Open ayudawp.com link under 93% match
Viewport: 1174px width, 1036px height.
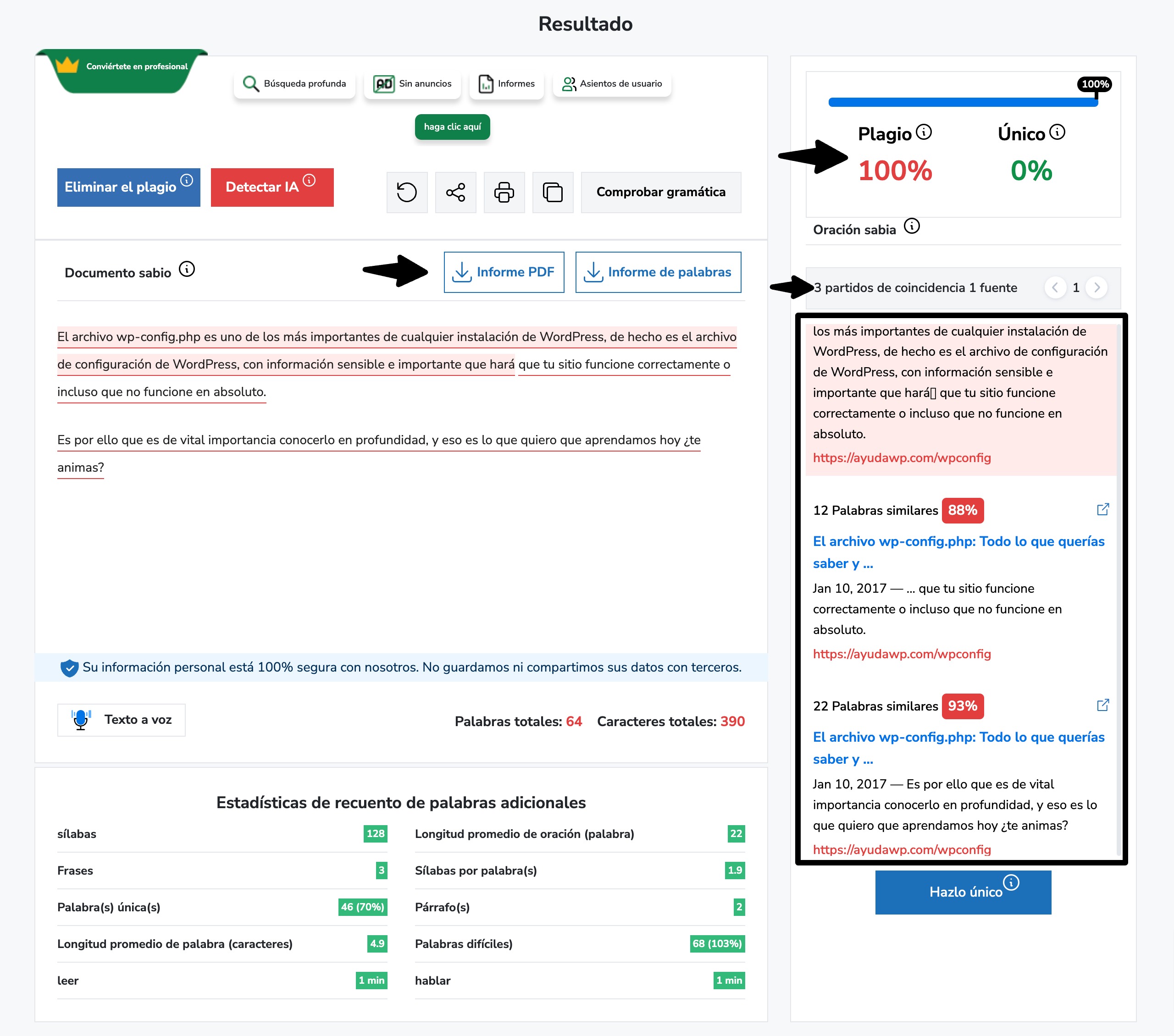pyautogui.click(x=902, y=849)
